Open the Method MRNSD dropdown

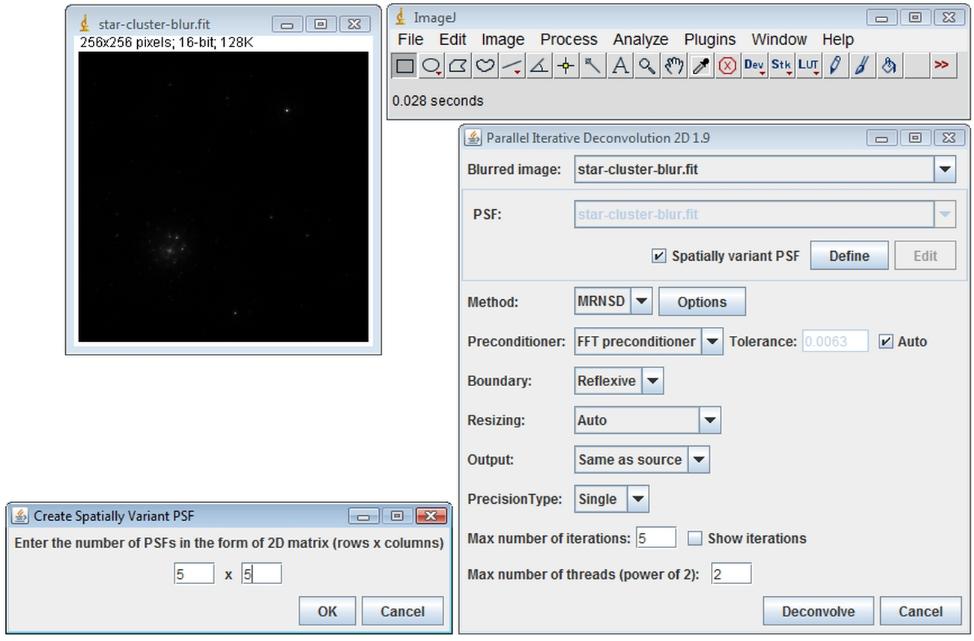641,301
